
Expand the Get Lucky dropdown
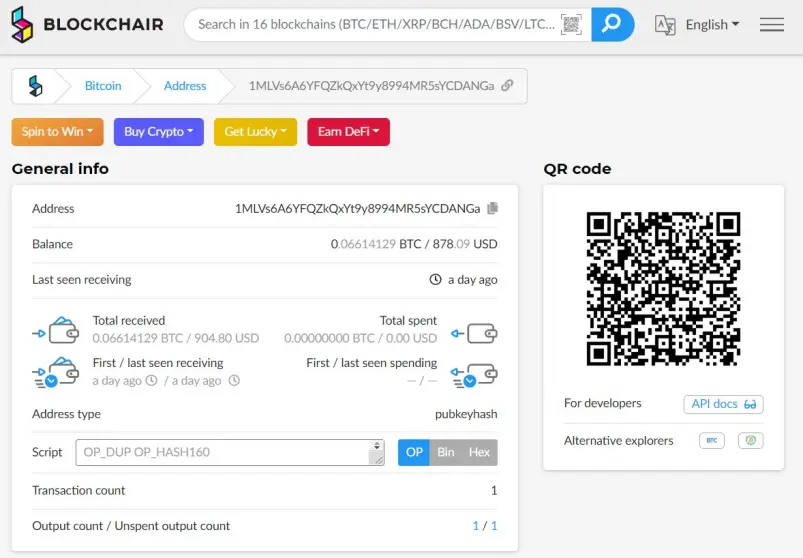pyautogui.click(x=256, y=132)
